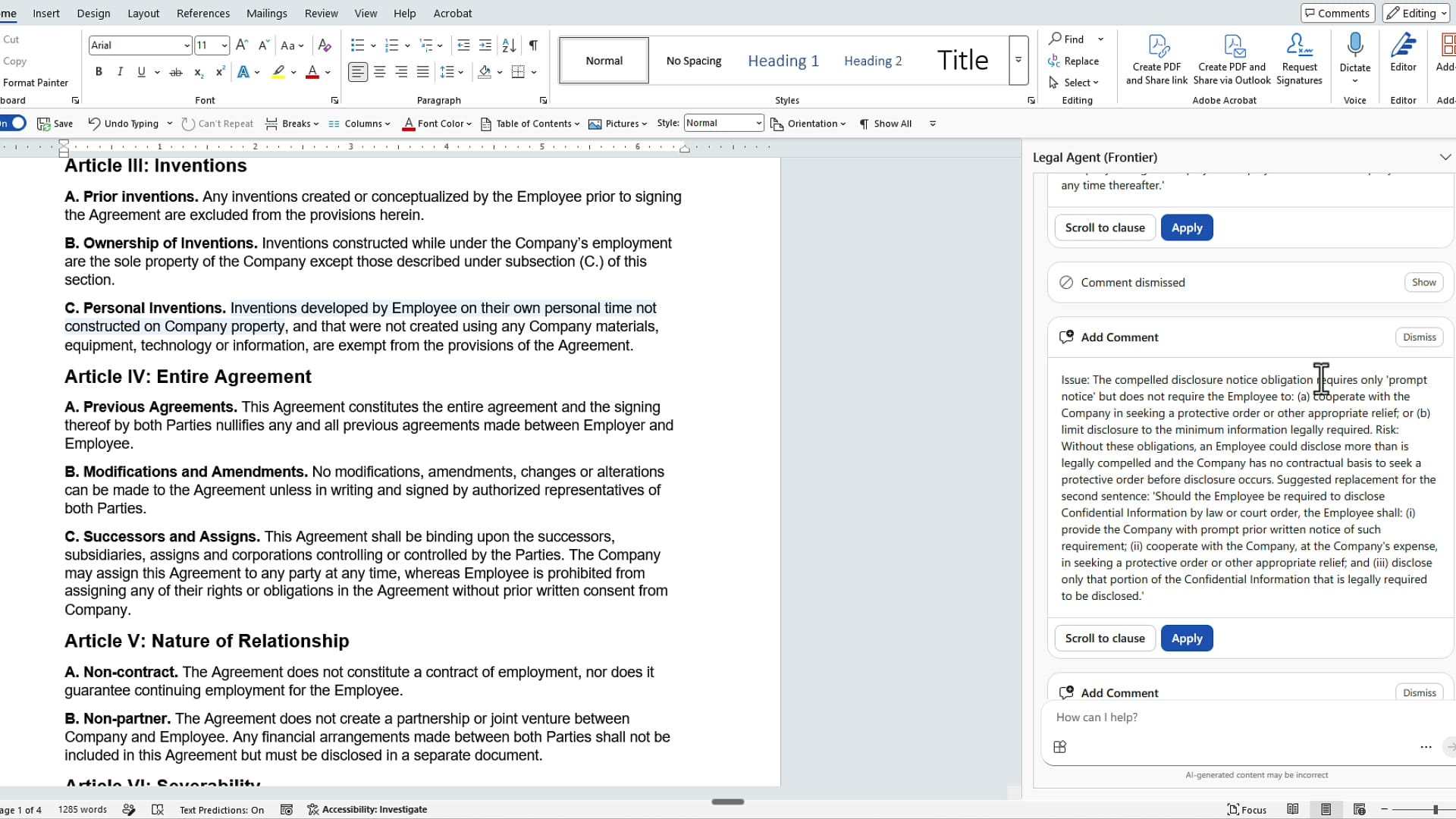Viewport: 1456px width, 819px height.
Task: Decrease paragraph indent
Action: click(464, 45)
